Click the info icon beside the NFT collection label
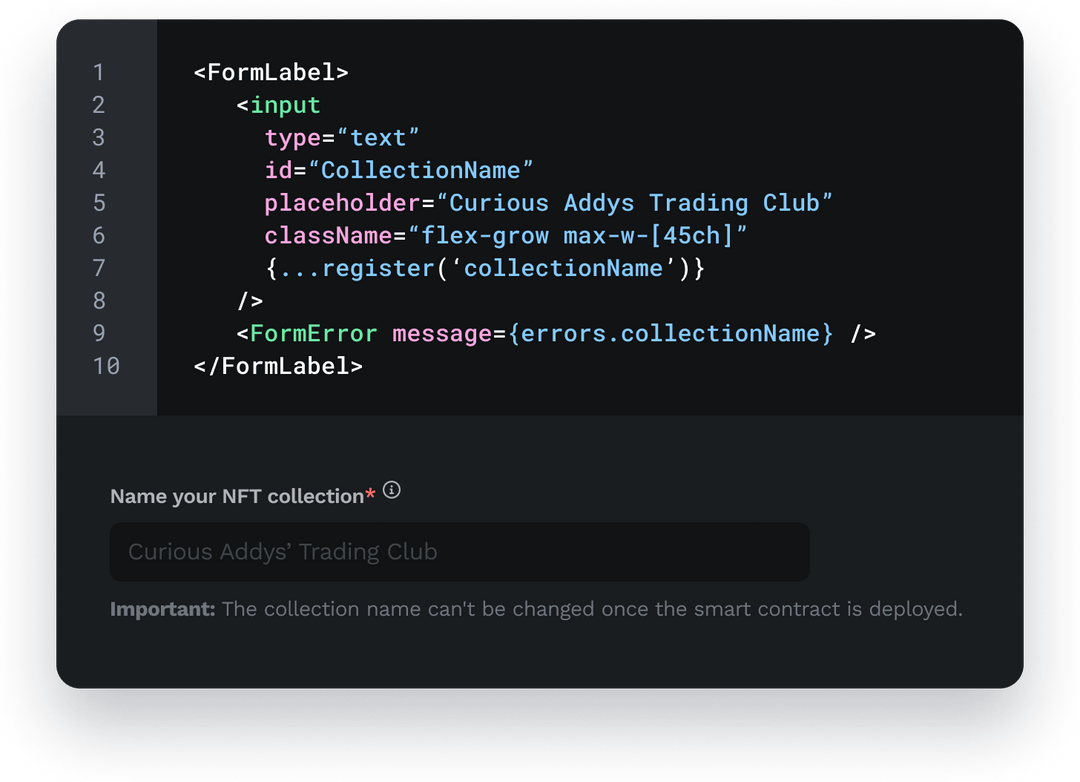Screen dimensions: 1080x782 [392, 490]
